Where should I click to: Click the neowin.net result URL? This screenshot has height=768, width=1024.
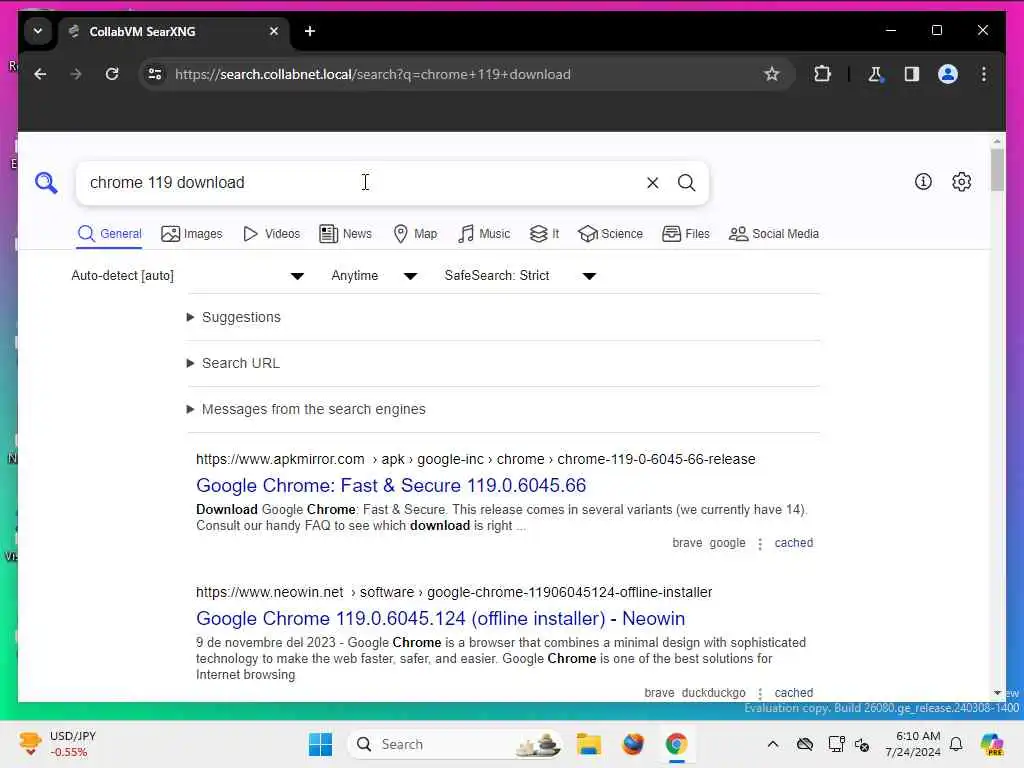tap(454, 592)
